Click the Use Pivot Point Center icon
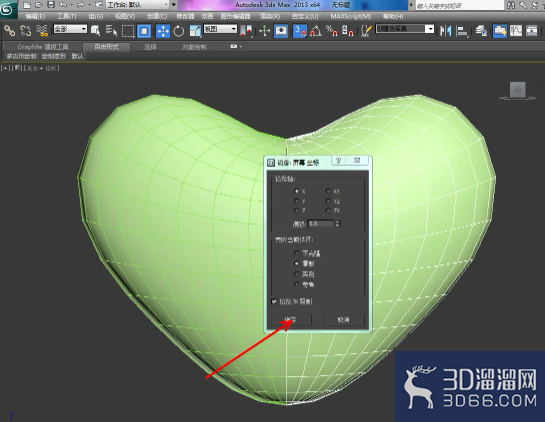The width and height of the screenshot is (545, 422). tap(246, 31)
